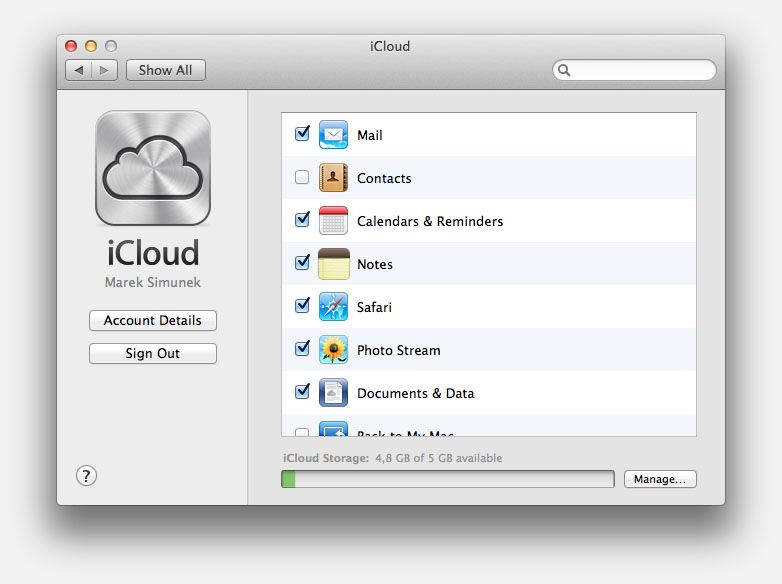The image size is (782, 584).
Task: Uncheck Documents & Data checkbox
Action: pyautogui.click(x=302, y=391)
